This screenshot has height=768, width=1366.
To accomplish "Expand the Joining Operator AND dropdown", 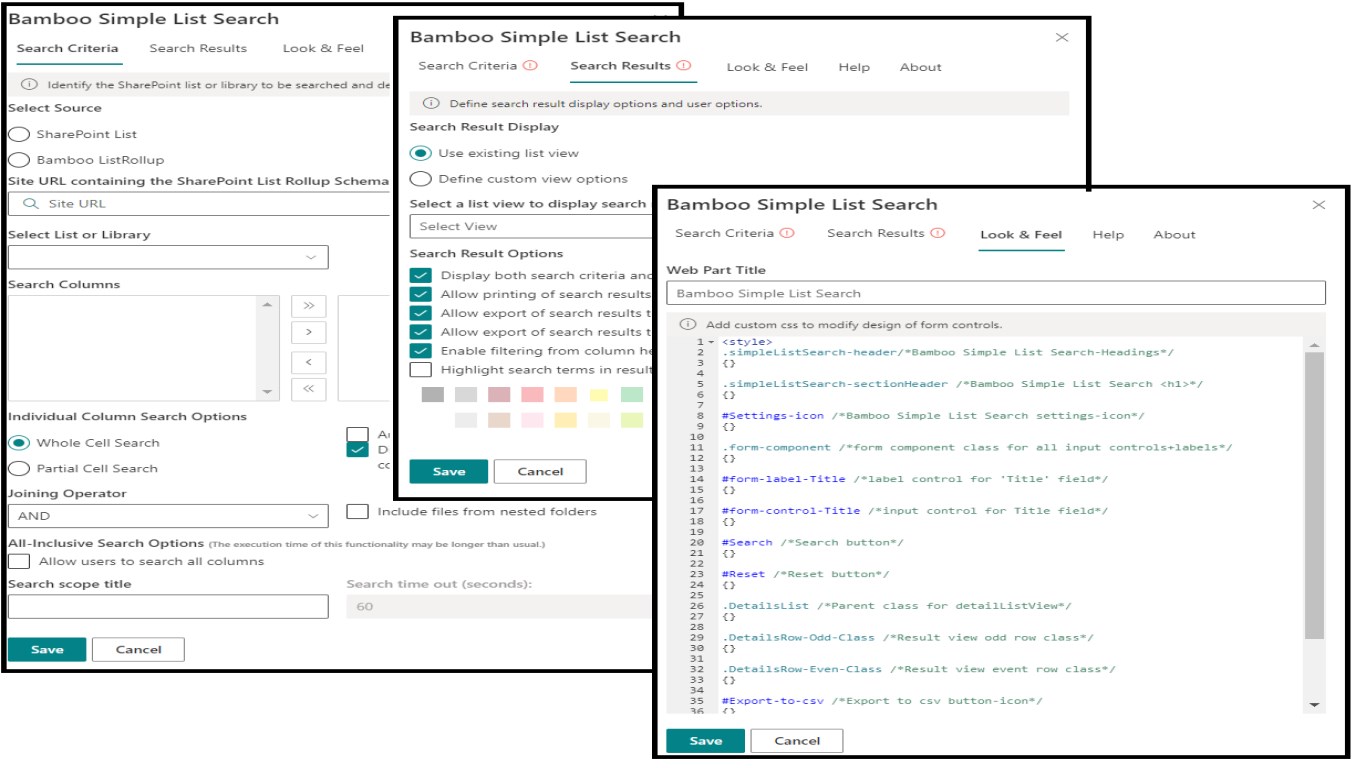I will [x=168, y=516].
